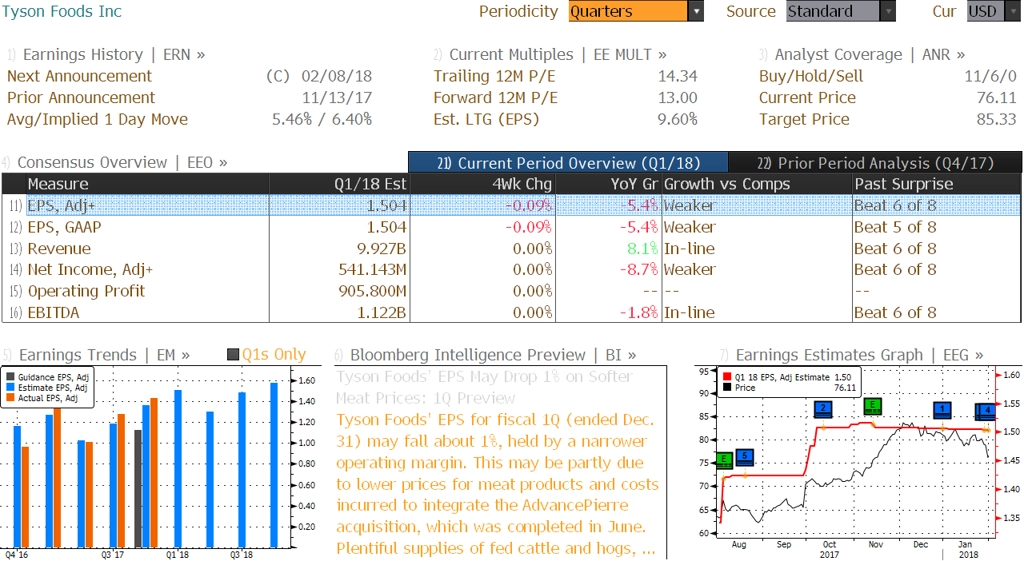Click Net Income estimate 541.143M
This screenshot has height=561, width=1024.
click(372, 269)
